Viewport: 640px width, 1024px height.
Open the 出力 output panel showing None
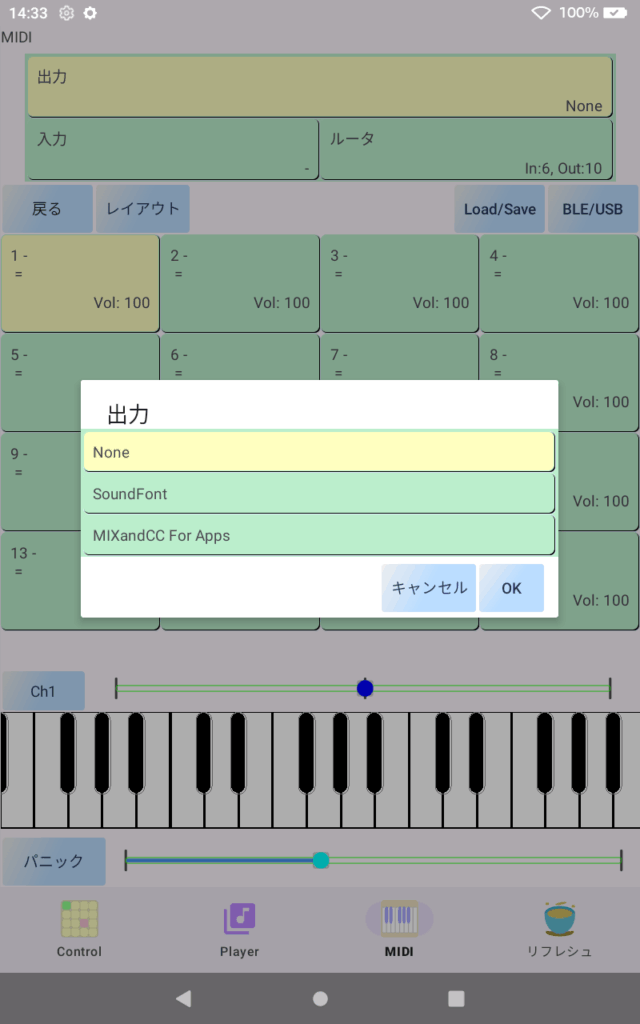coord(319,86)
